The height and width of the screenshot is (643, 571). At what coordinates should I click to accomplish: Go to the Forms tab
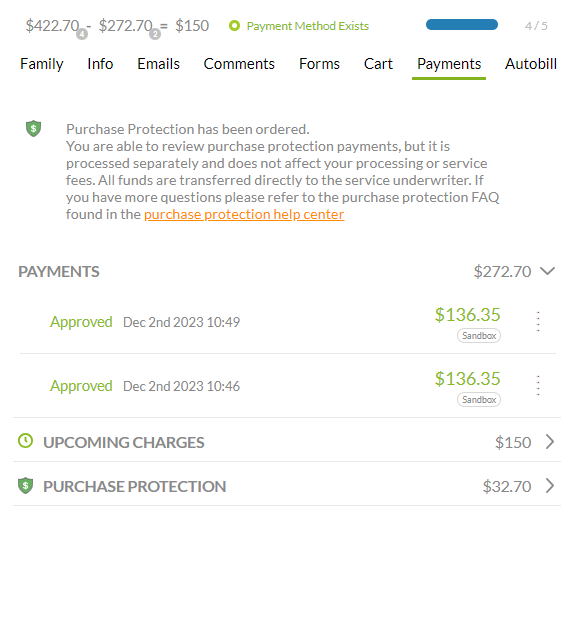point(319,64)
